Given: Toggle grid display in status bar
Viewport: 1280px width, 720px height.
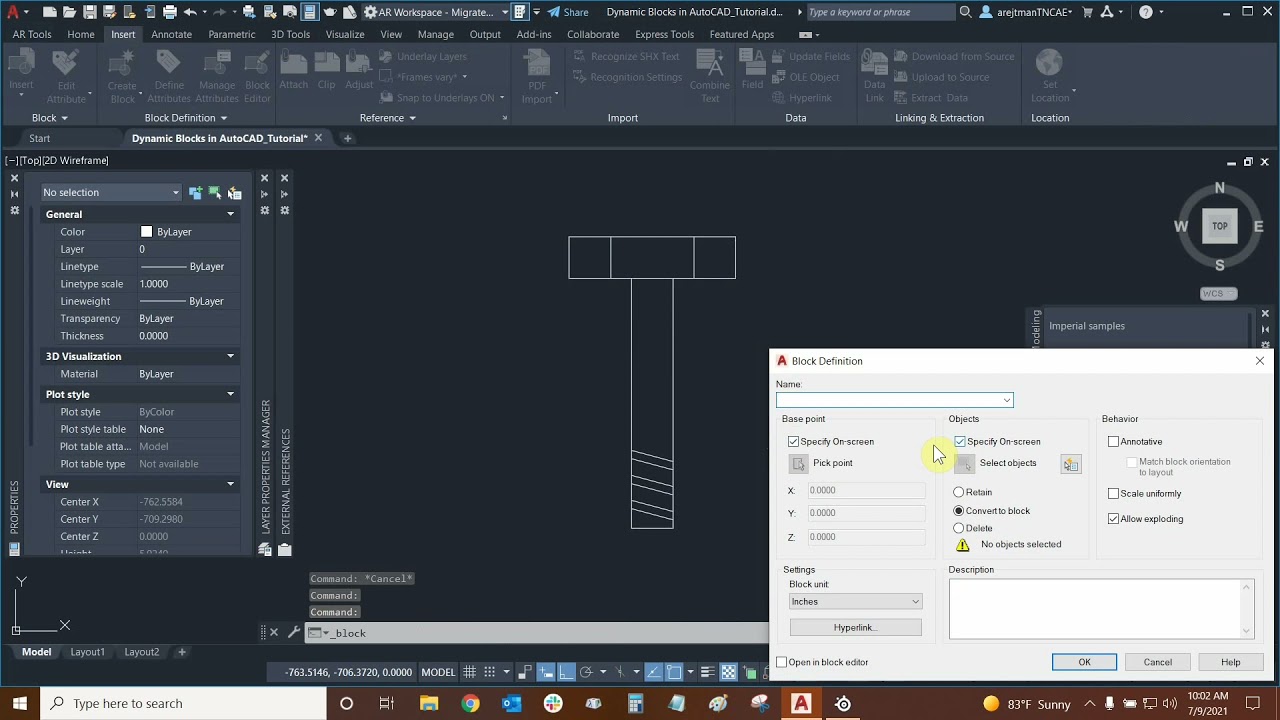Looking at the screenshot, I should (x=469, y=672).
